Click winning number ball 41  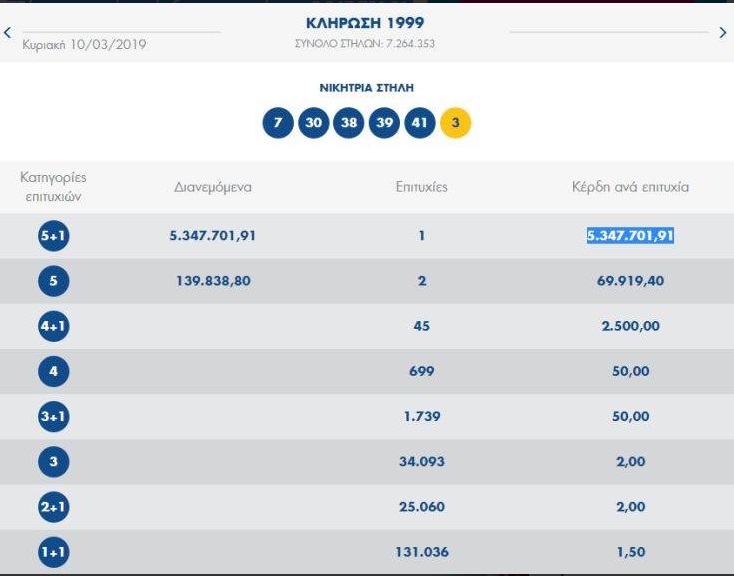click(x=420, y=123)
